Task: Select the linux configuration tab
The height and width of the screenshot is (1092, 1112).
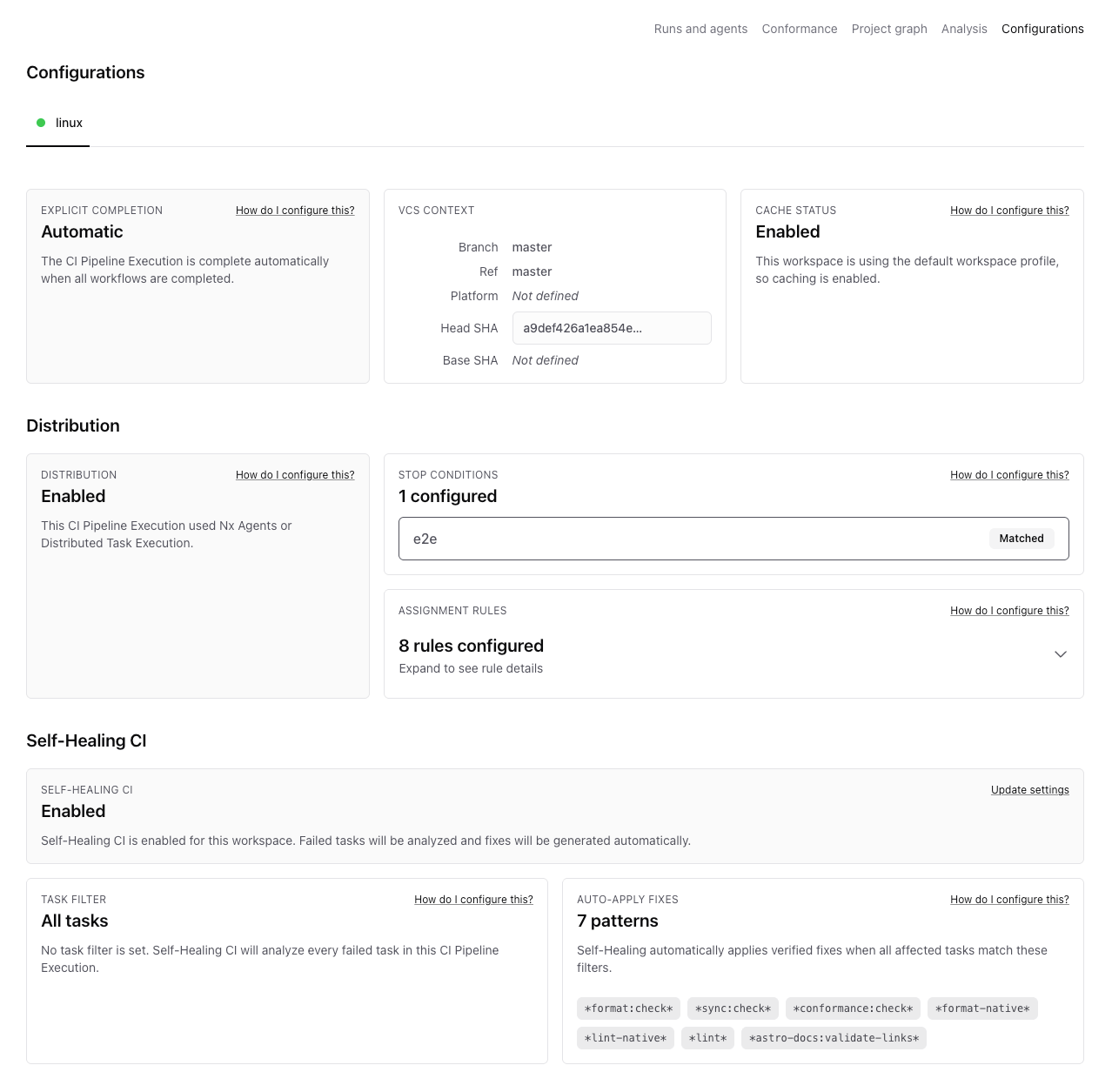Action: pos(69,123)
